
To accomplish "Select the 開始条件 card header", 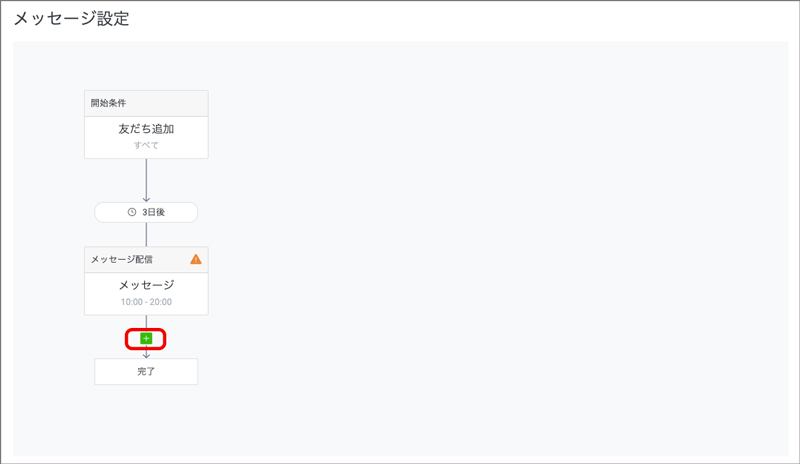I will [146, 104].
